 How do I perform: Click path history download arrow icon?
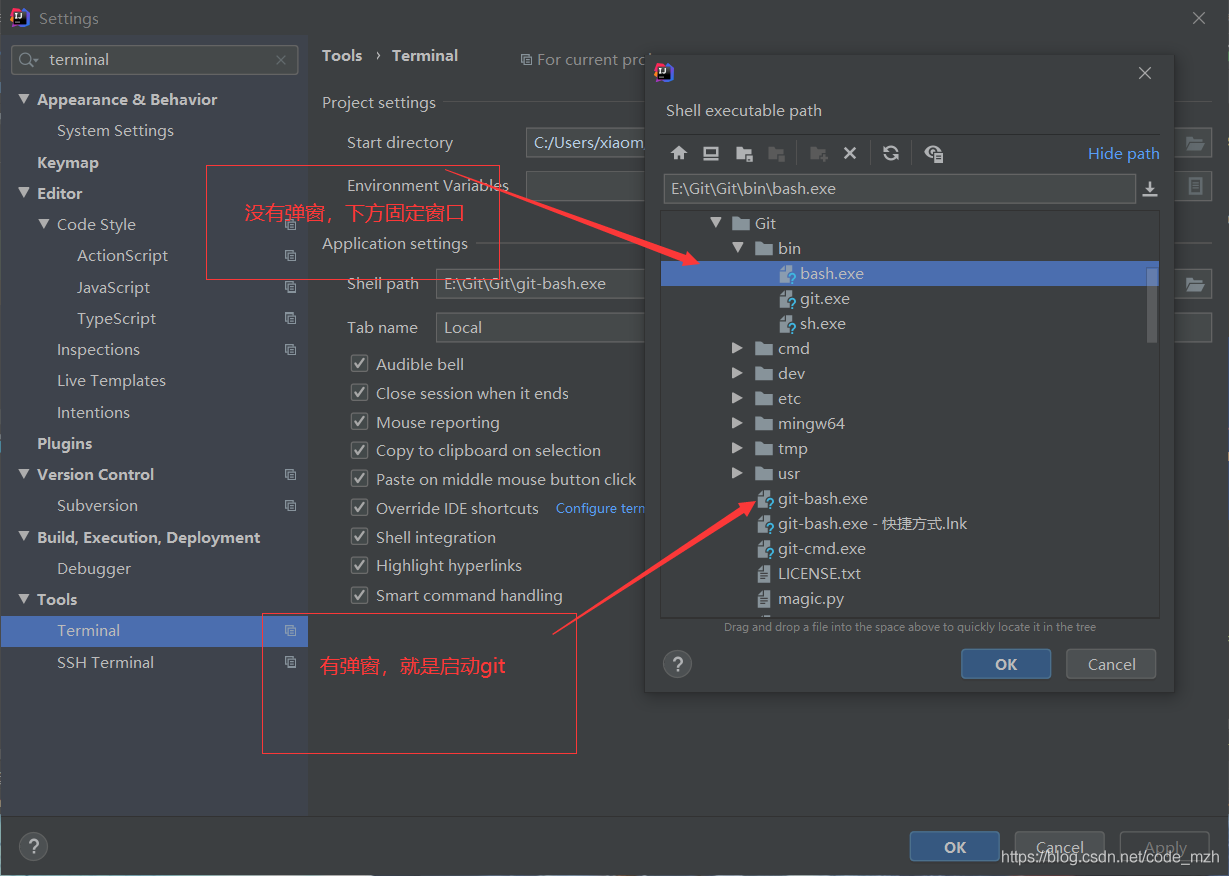1150,189
